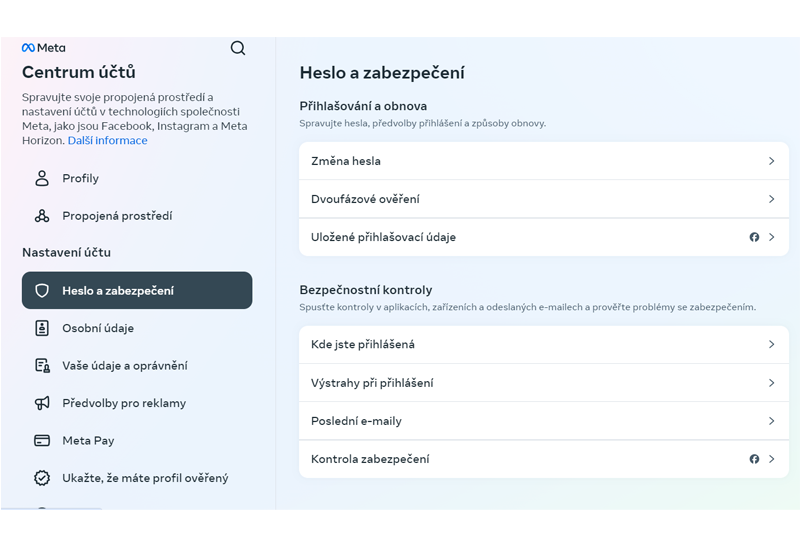Click Facebook icon in Kontrola zabezpečení row
The image size is (800, 547).
[x=754, y=459]
